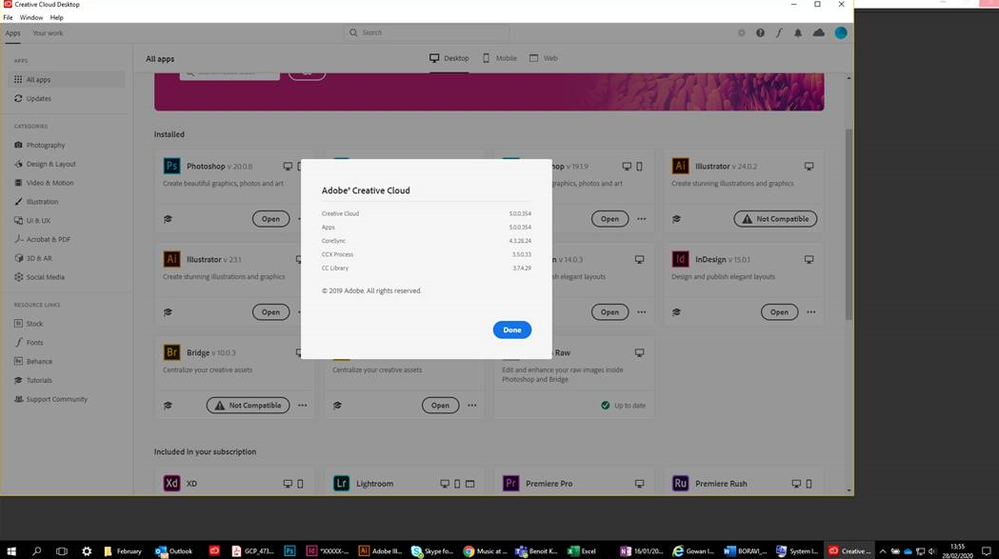Click the Premiere Rush app icon

[x=680, y=483]
